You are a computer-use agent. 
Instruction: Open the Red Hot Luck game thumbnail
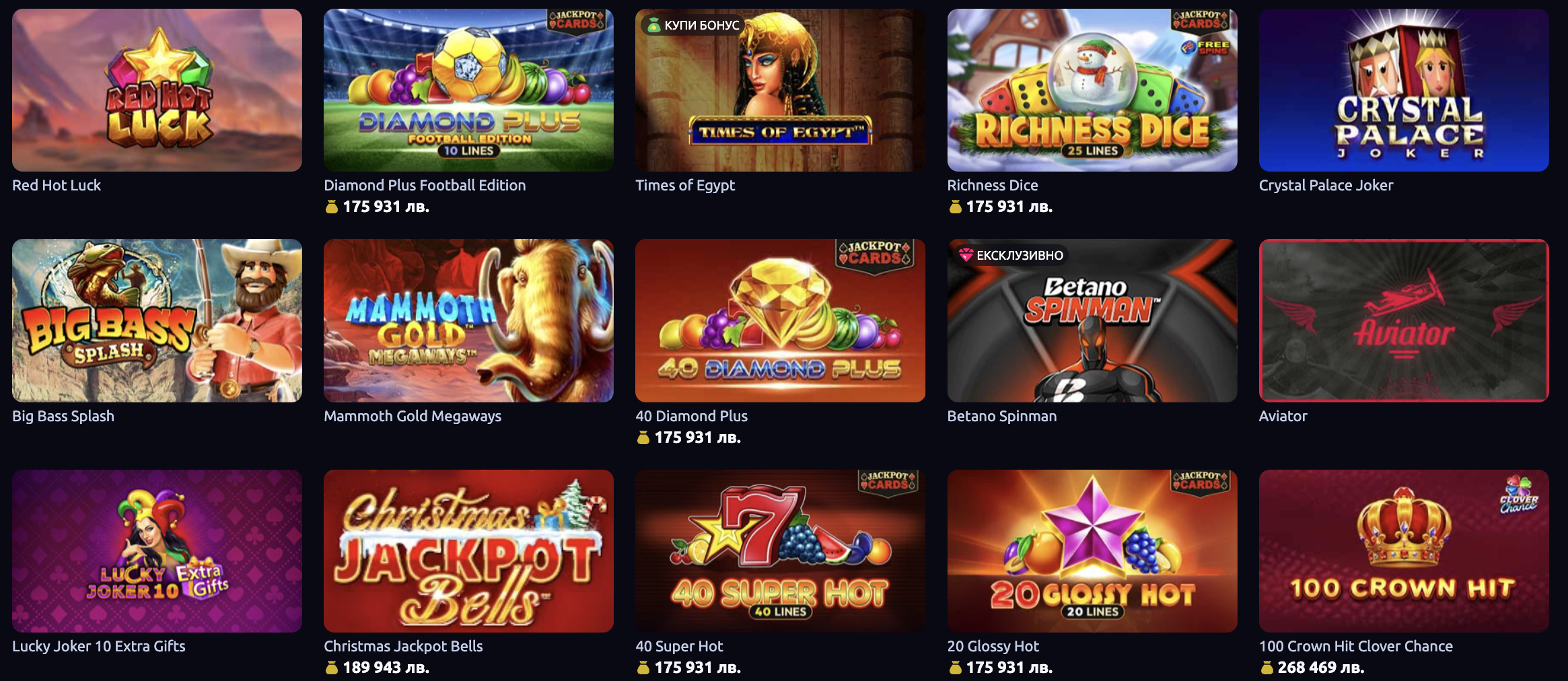coord(157,90)
